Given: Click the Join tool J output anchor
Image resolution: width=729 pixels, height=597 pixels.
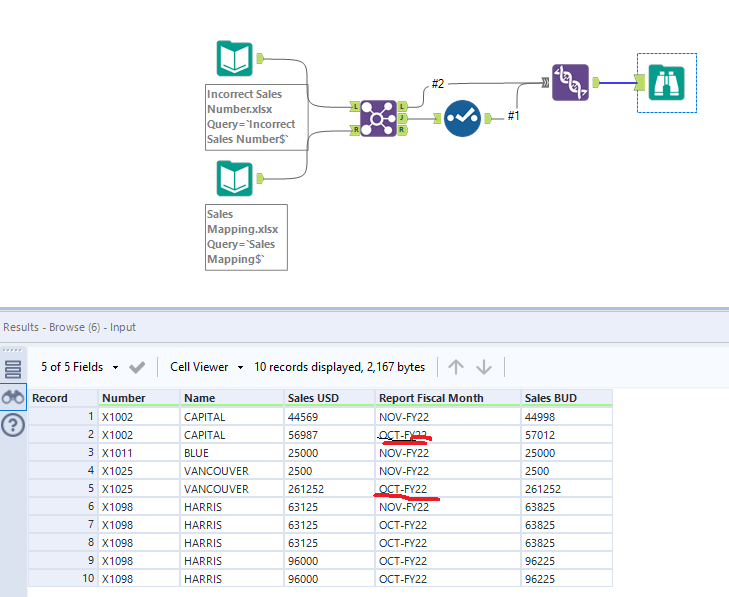Looking at the screenshot, I should [x=402, y=119].
